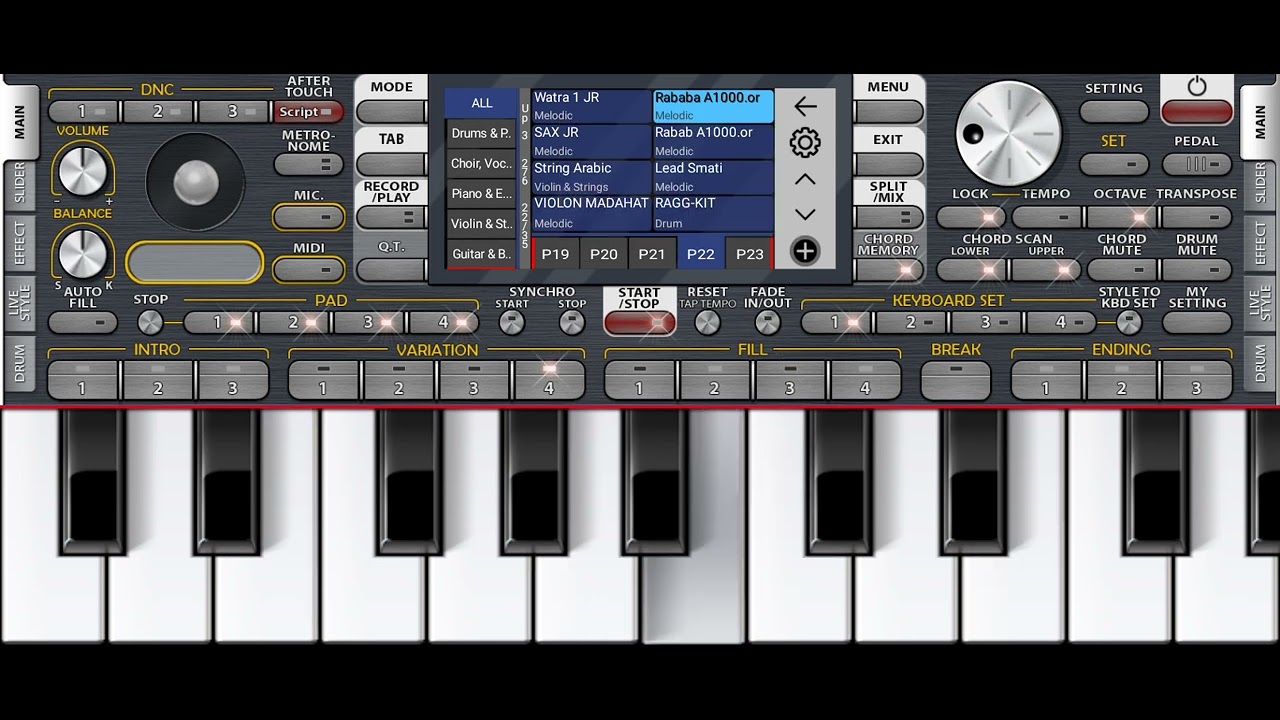The height and width of the screenshot is (720, 1280).
Task: Trigger Intro 1
Action: point(84,380)
